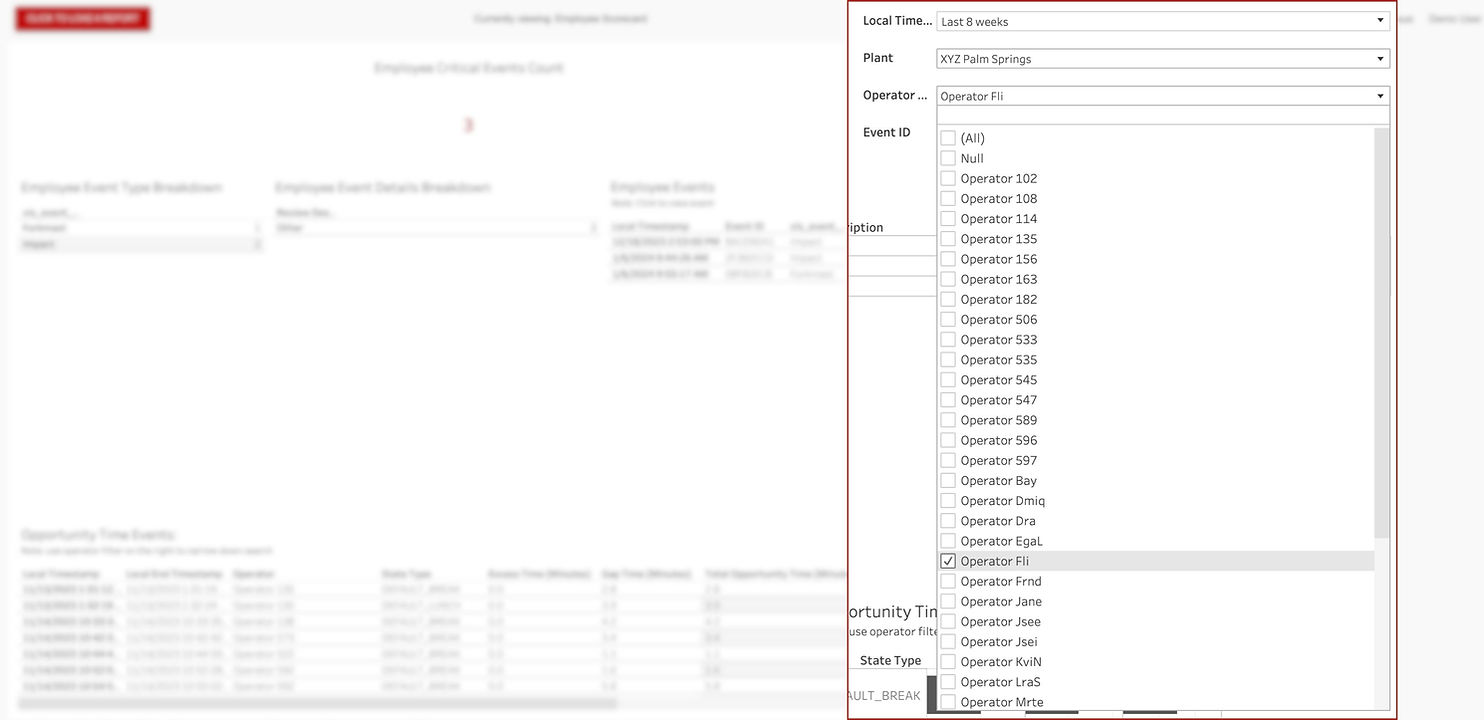Select Operator 589 checkbox
The image size is (1484, 720).
point(948,420)
